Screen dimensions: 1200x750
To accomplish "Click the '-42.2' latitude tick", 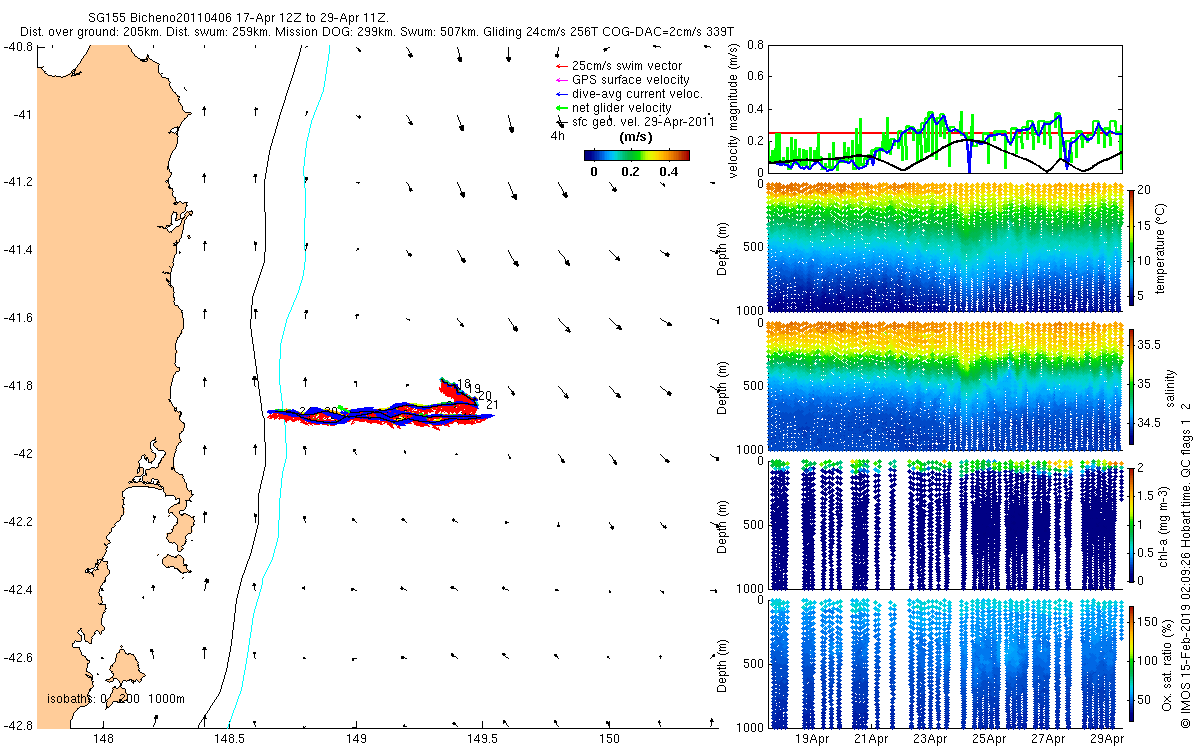I will 18,522.
